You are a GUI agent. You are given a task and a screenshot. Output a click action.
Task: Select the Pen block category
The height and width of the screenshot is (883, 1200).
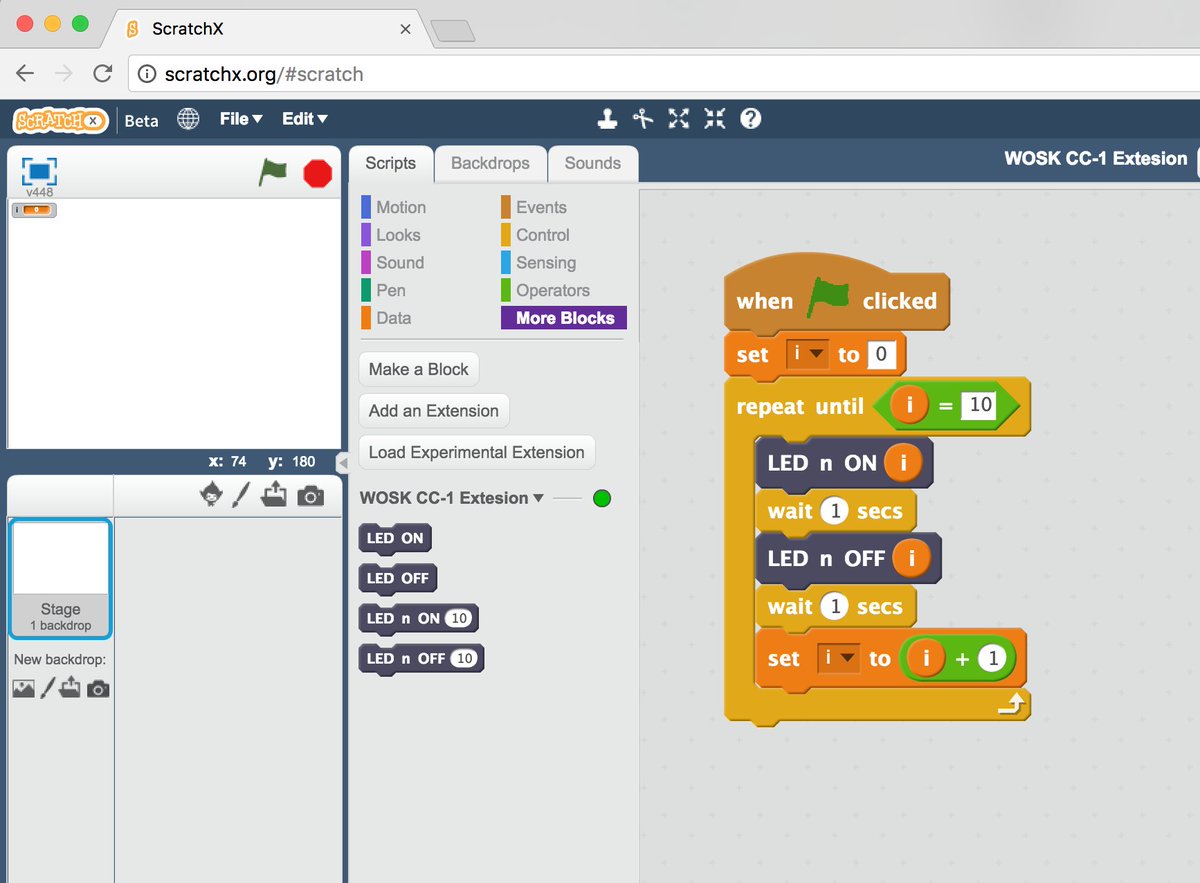point(391,291)
